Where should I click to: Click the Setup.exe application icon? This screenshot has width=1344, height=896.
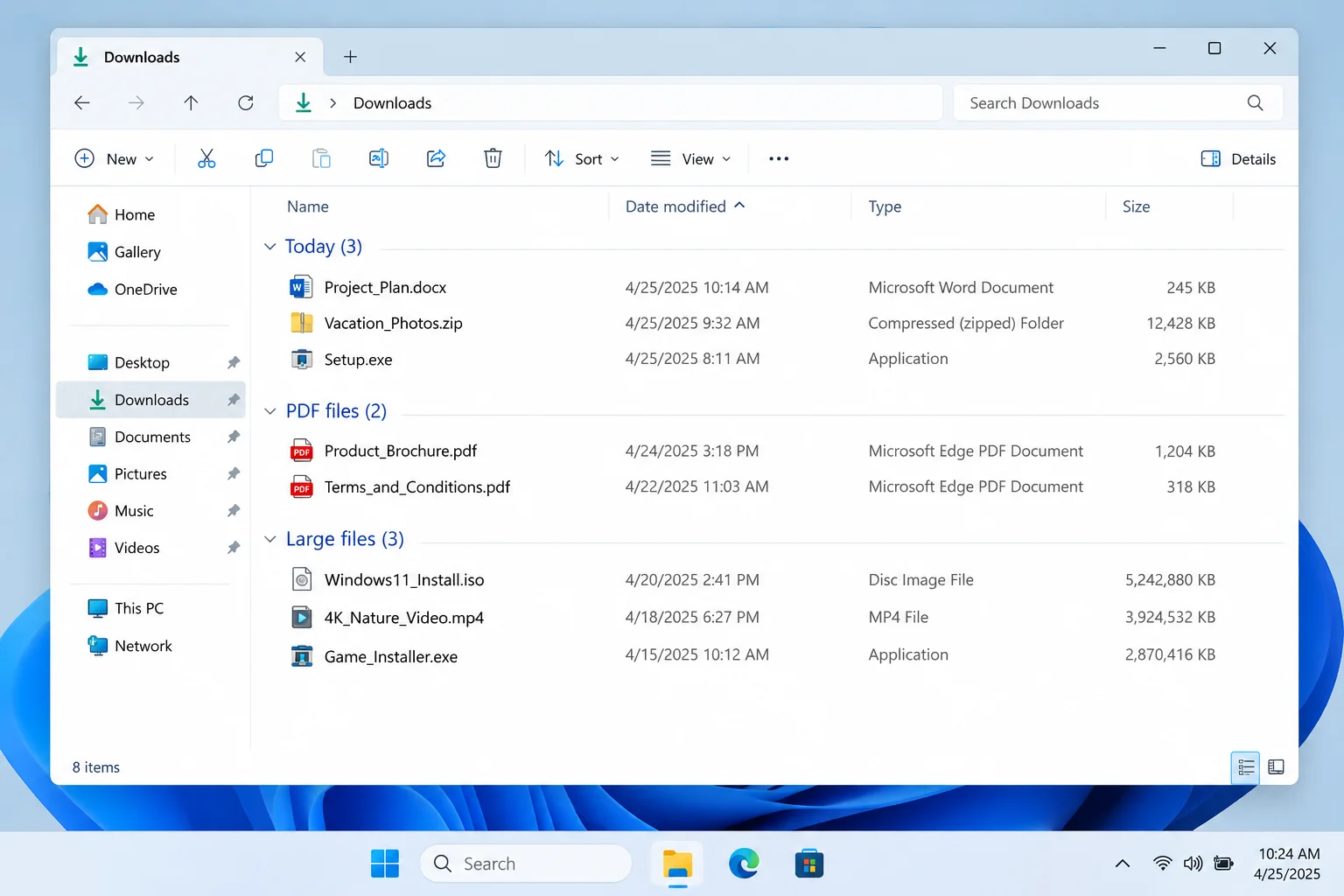(x=301, y=359)
